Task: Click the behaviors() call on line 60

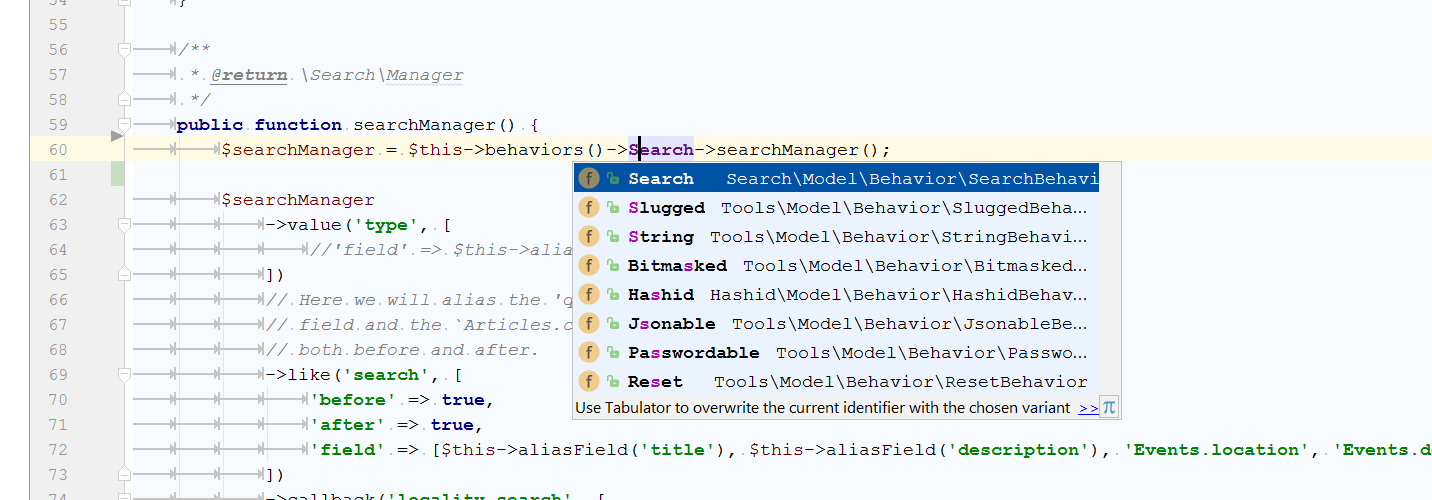Action: [545, 150]
